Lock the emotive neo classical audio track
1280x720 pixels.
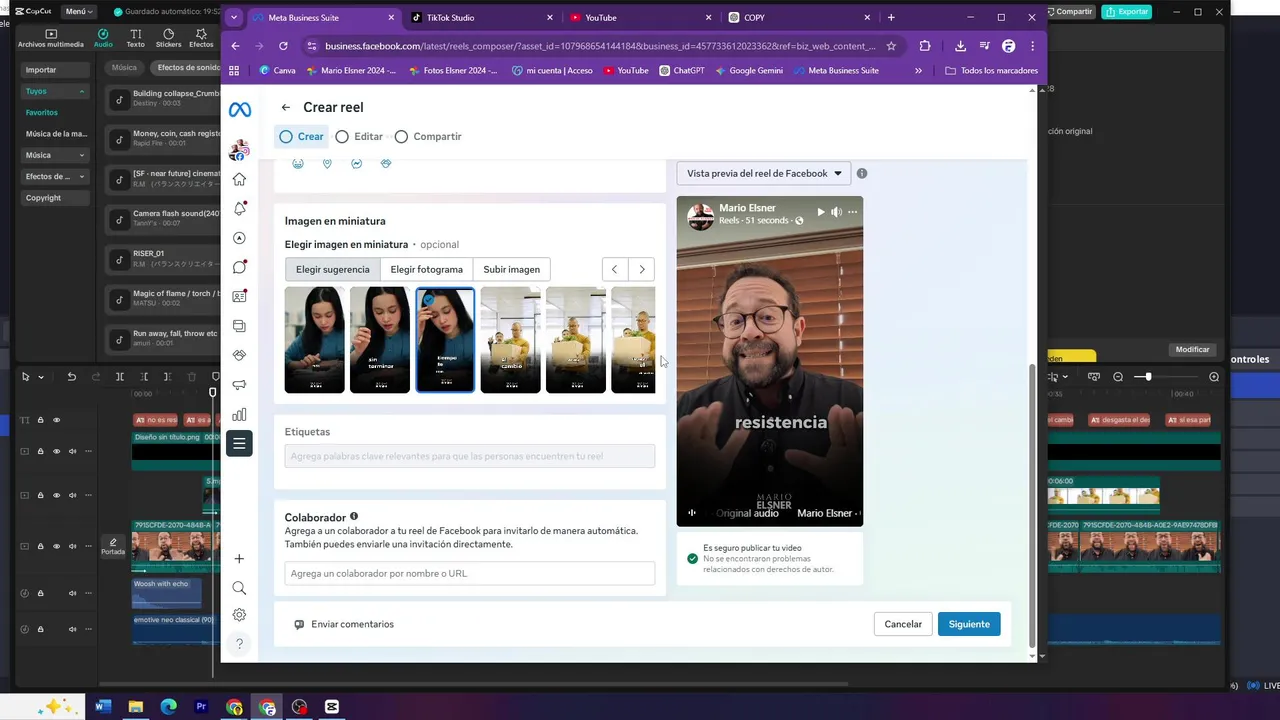pos(41,629)
